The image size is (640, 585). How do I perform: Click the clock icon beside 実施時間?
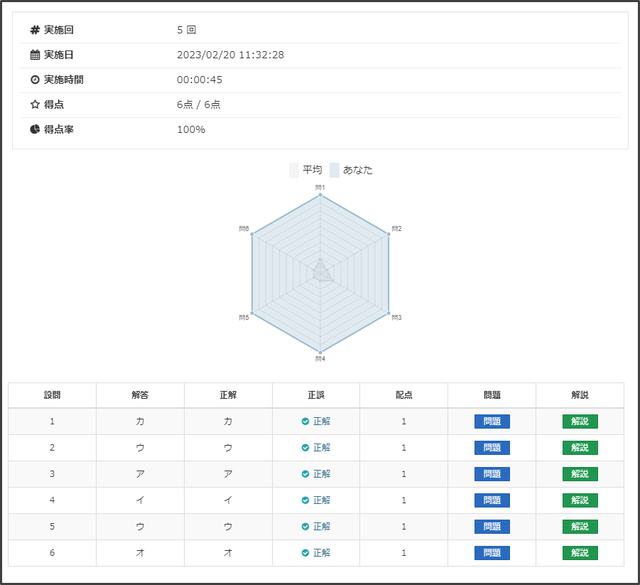click(x=35, y=80)
